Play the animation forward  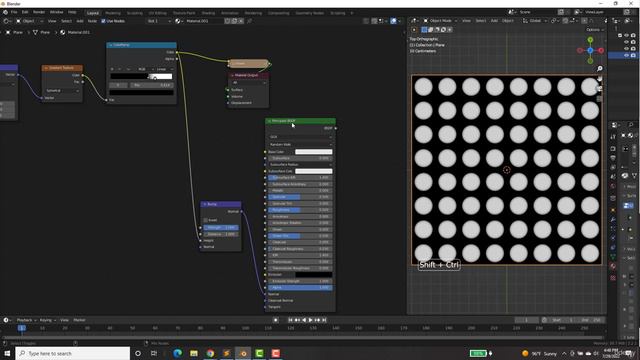point(311,320)
